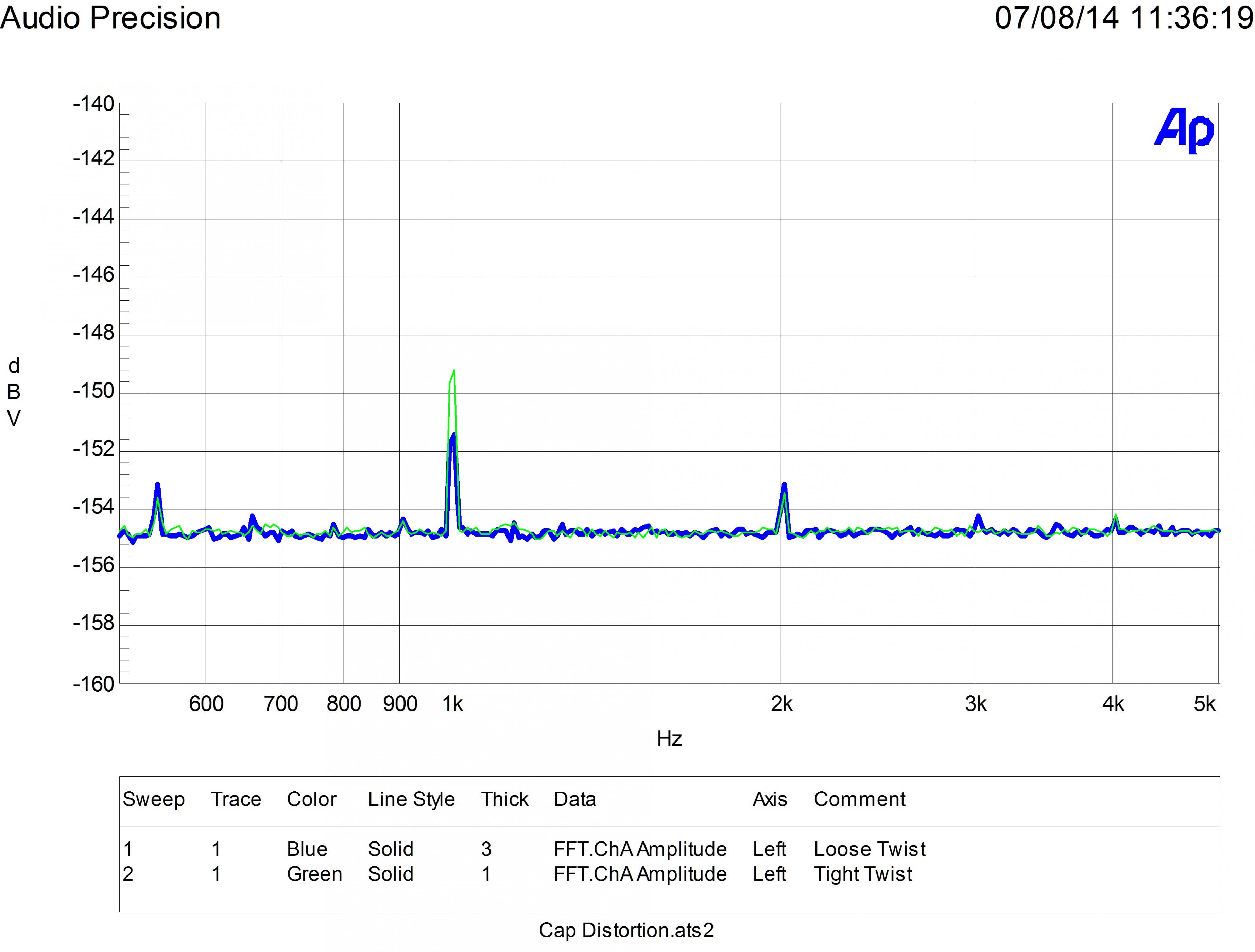1255x952 pixels.
Task: Click thickness value '3' in Blue row
Action: point(486,849)
